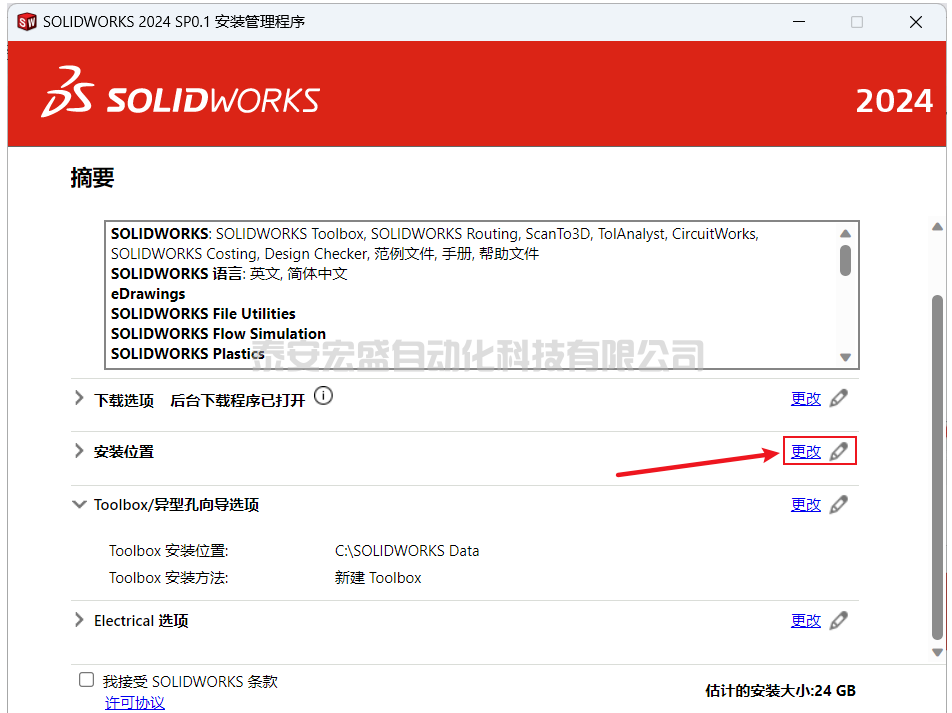952x713 pixels.
Task: Open the 更改 link for 安装位置
Action: point(805,452)
